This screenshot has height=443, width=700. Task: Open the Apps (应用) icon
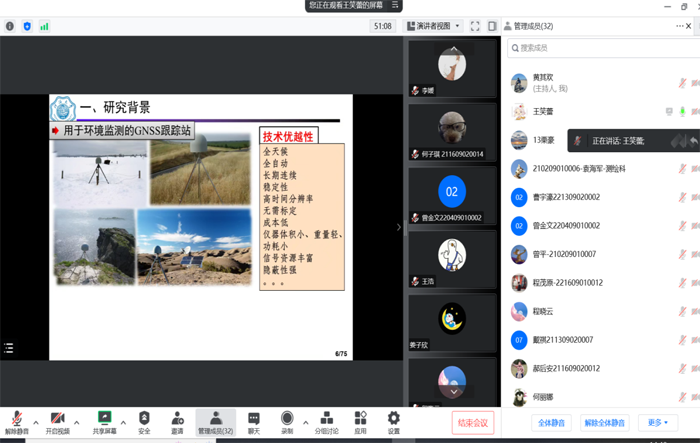point(360,422)
